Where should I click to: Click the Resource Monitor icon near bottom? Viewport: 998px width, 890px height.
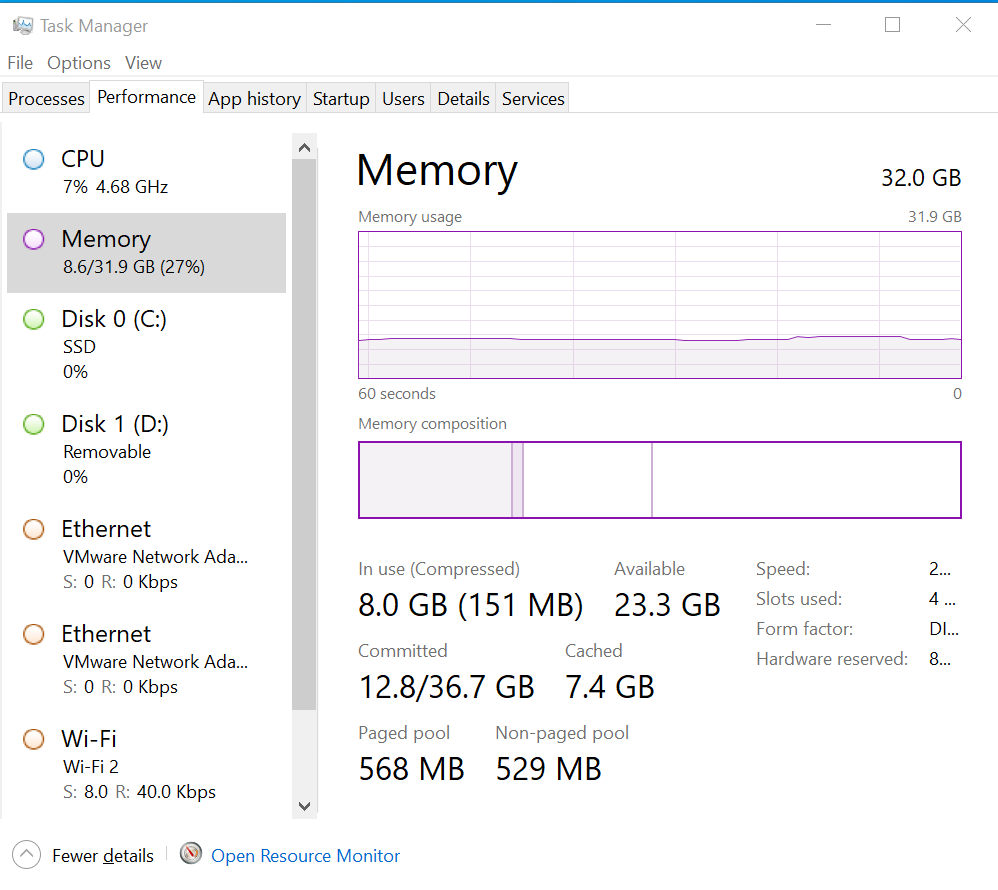click(x=190, y=854)
